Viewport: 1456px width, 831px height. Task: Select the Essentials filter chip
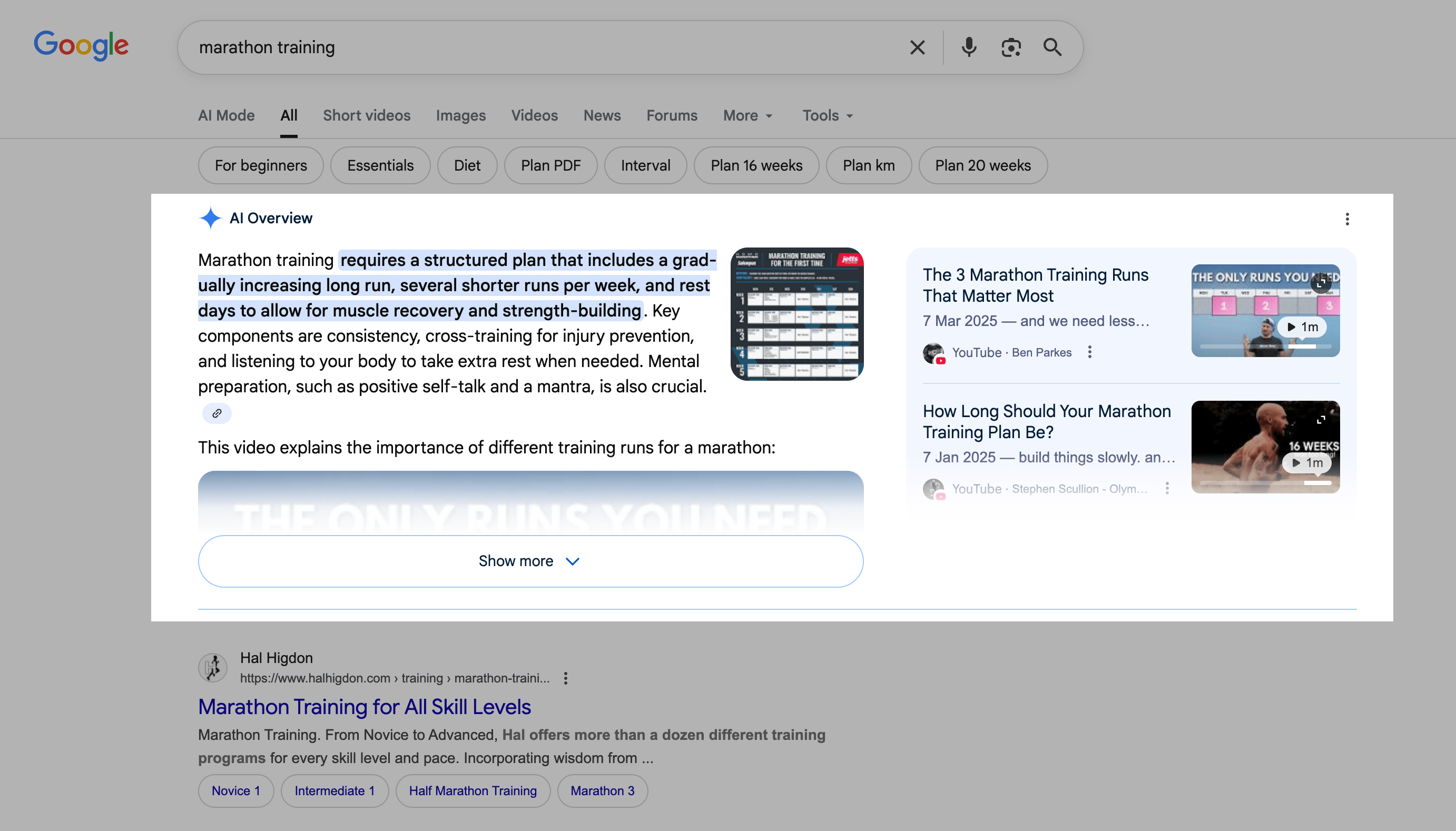(x=380, y=165)
